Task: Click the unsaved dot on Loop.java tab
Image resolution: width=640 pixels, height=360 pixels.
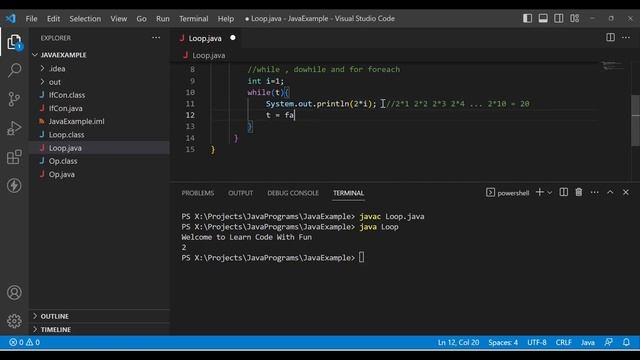Action: tap(233, 38)
